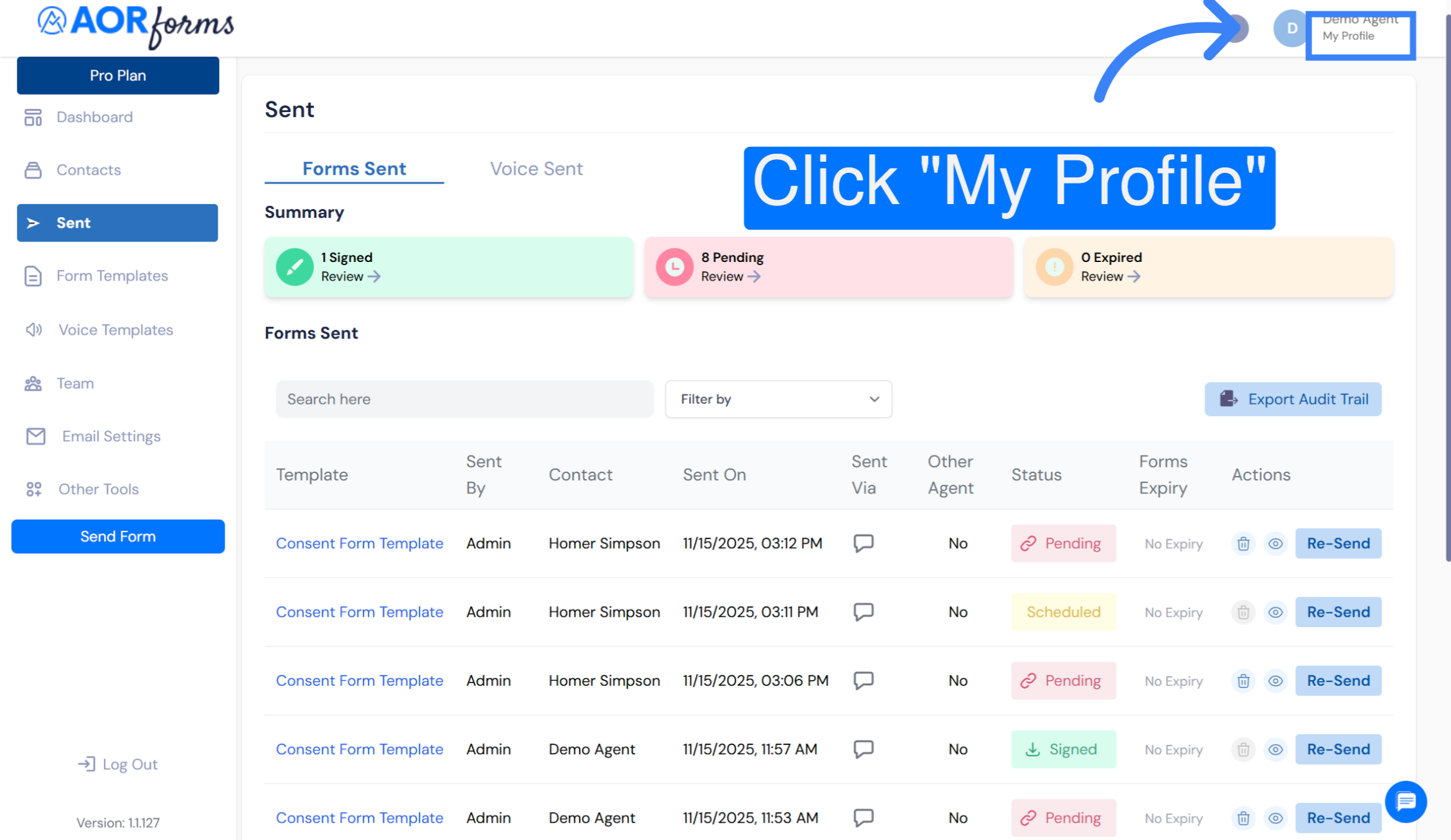Viewport: 1451px width, 840px height.
Task: Select the Contacts sidebar icon
Action: point(34,169)
